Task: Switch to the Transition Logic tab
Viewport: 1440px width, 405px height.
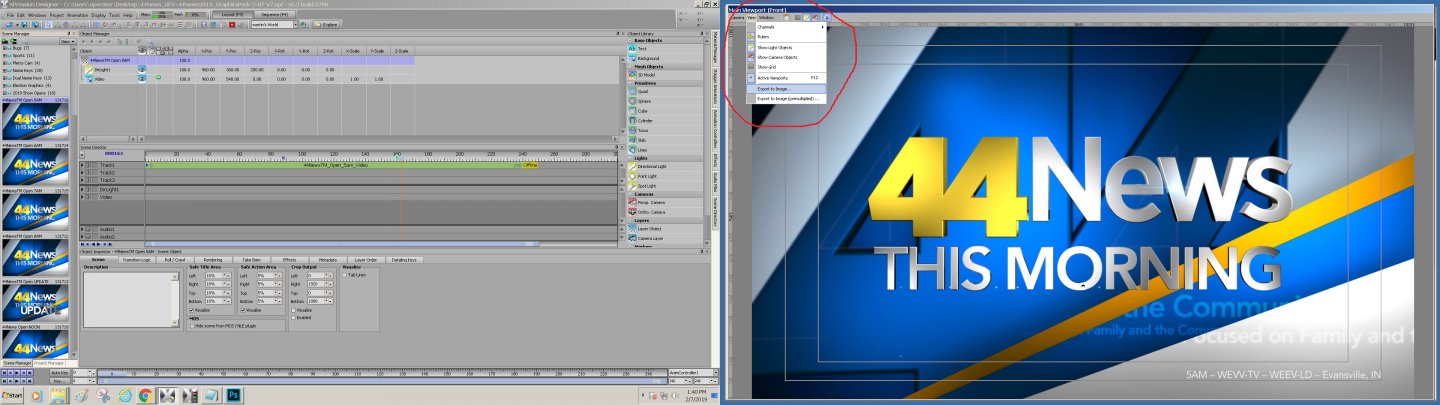Action: tap(136, 259)
